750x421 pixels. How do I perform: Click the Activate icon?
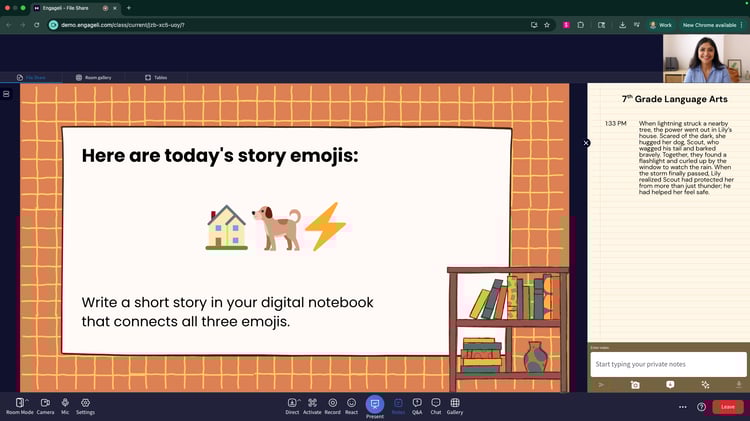312,403
